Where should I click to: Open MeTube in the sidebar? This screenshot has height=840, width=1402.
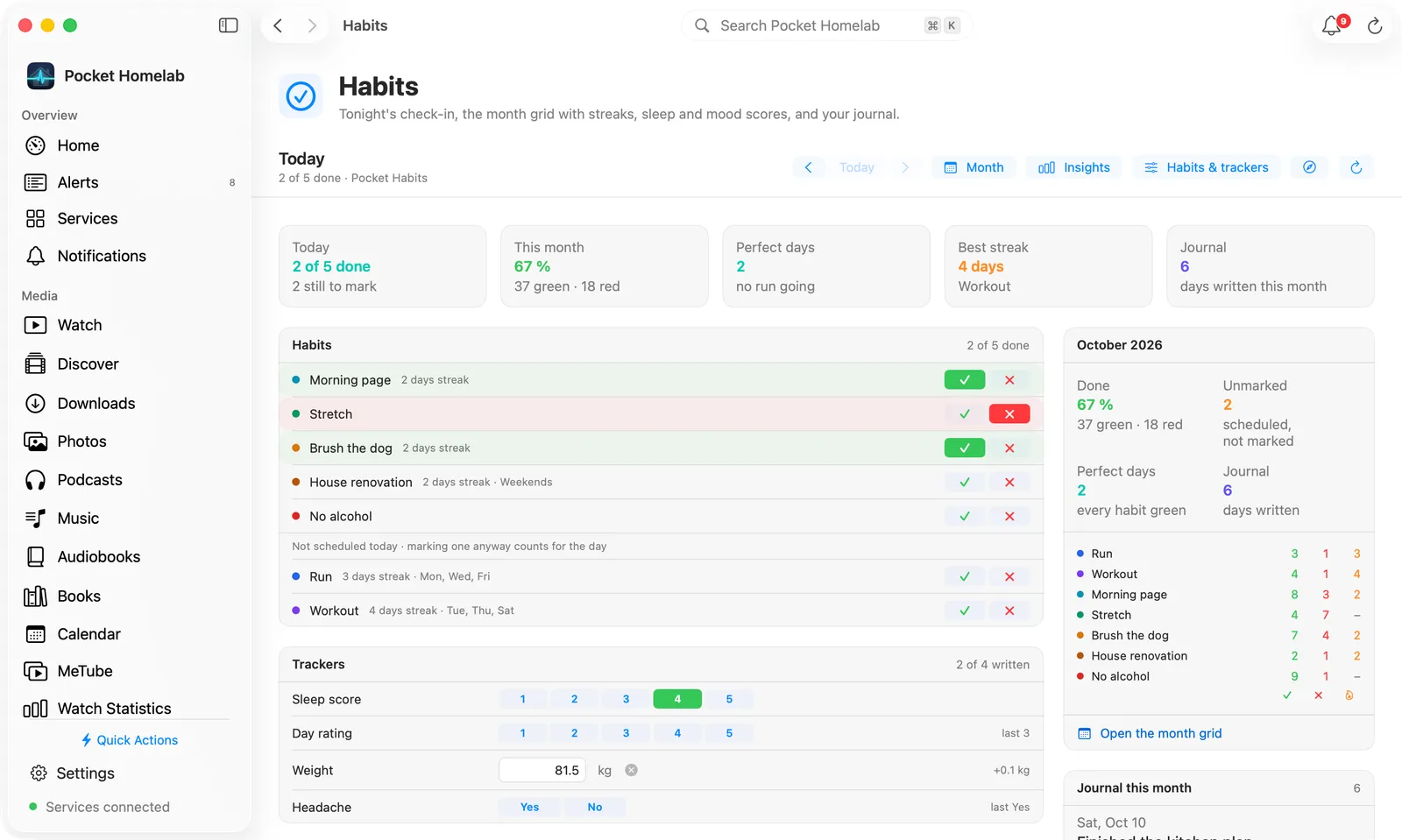click(129, 671)
